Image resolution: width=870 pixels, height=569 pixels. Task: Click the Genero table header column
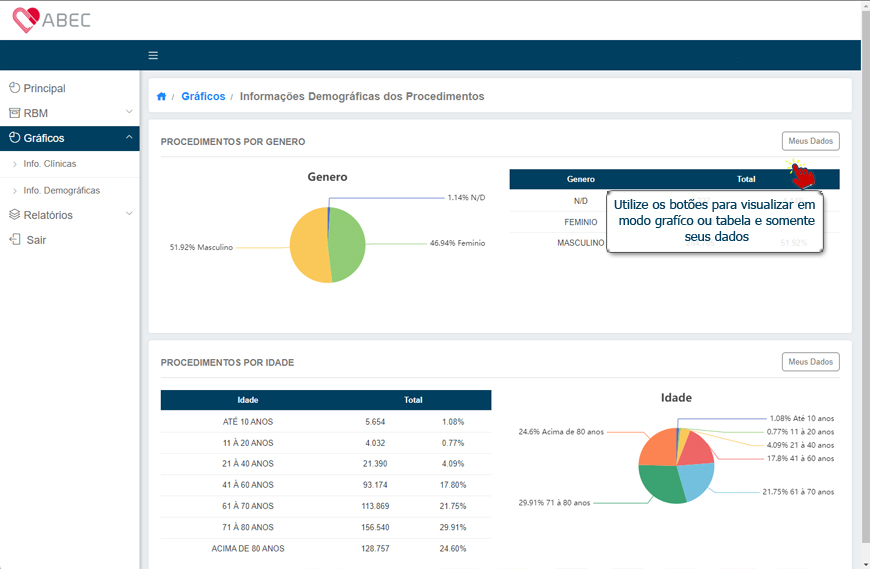pos(580,179)
